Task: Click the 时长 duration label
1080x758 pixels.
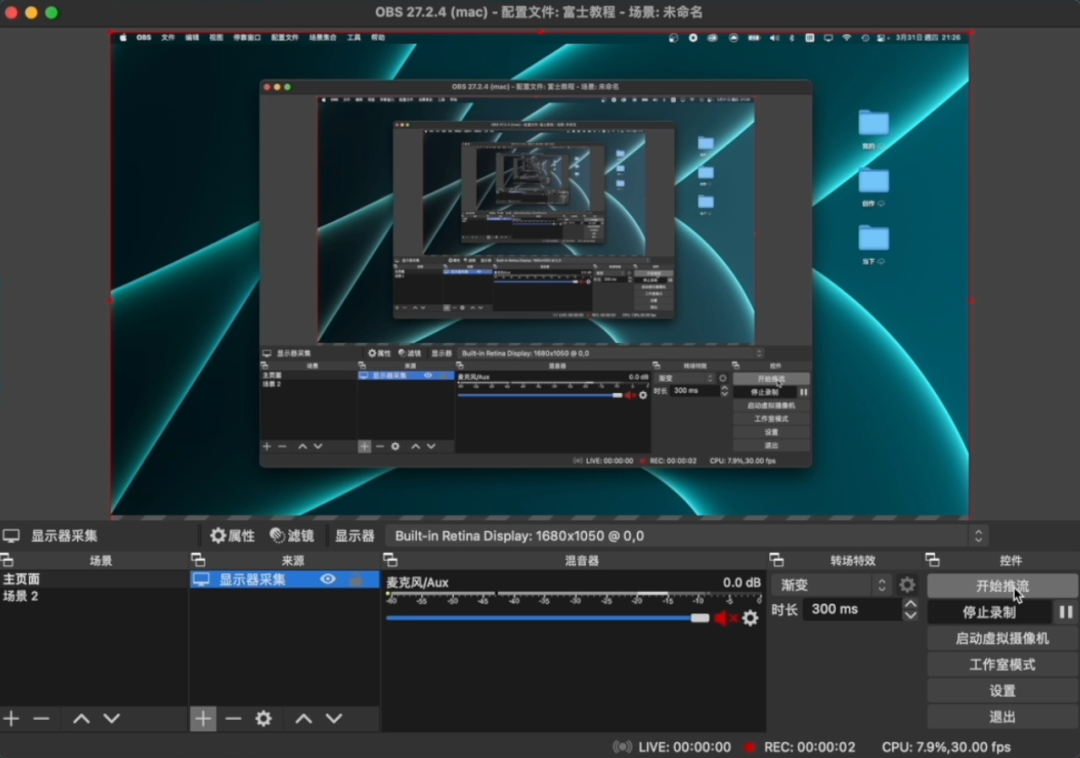Action: coord(784,609)
